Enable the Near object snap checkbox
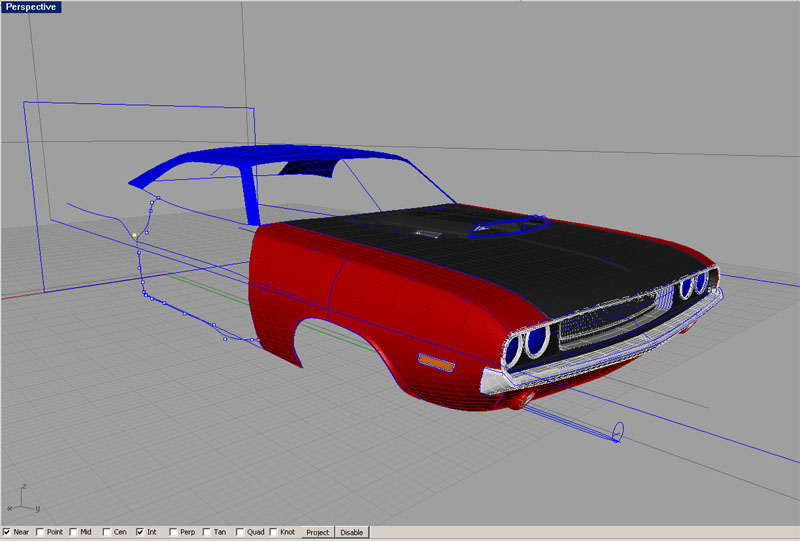 pos(7,532)
